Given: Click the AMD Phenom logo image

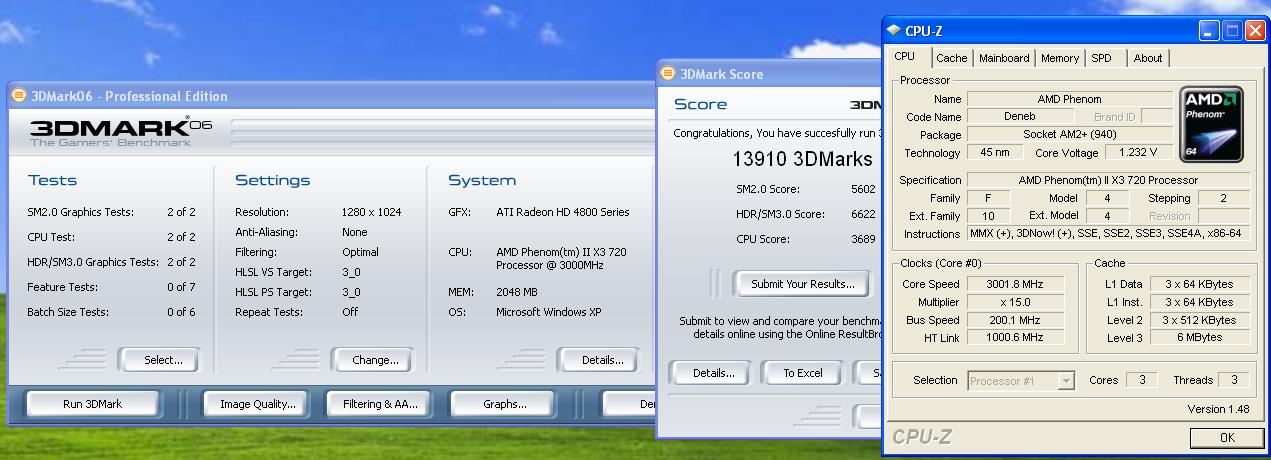Looking at the screenshot, I should 1212,123.
